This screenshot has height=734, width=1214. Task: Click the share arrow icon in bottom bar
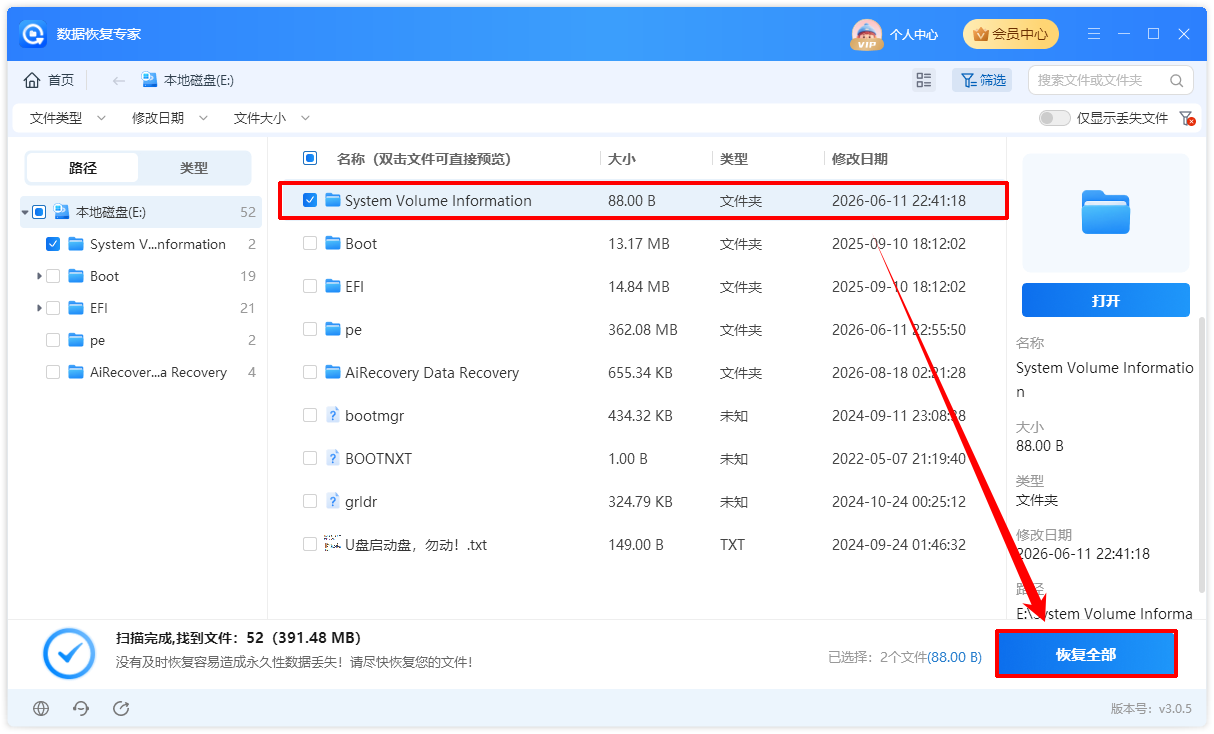[x=121, y=708]
